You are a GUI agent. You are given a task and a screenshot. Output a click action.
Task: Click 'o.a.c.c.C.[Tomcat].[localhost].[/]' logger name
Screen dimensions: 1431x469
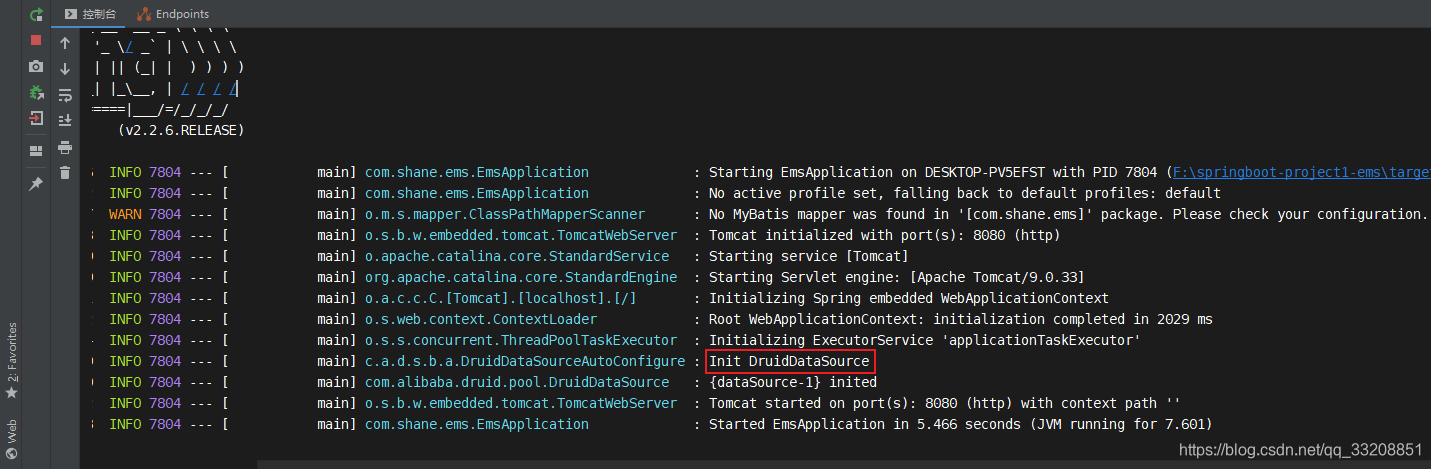click(501, 298)
